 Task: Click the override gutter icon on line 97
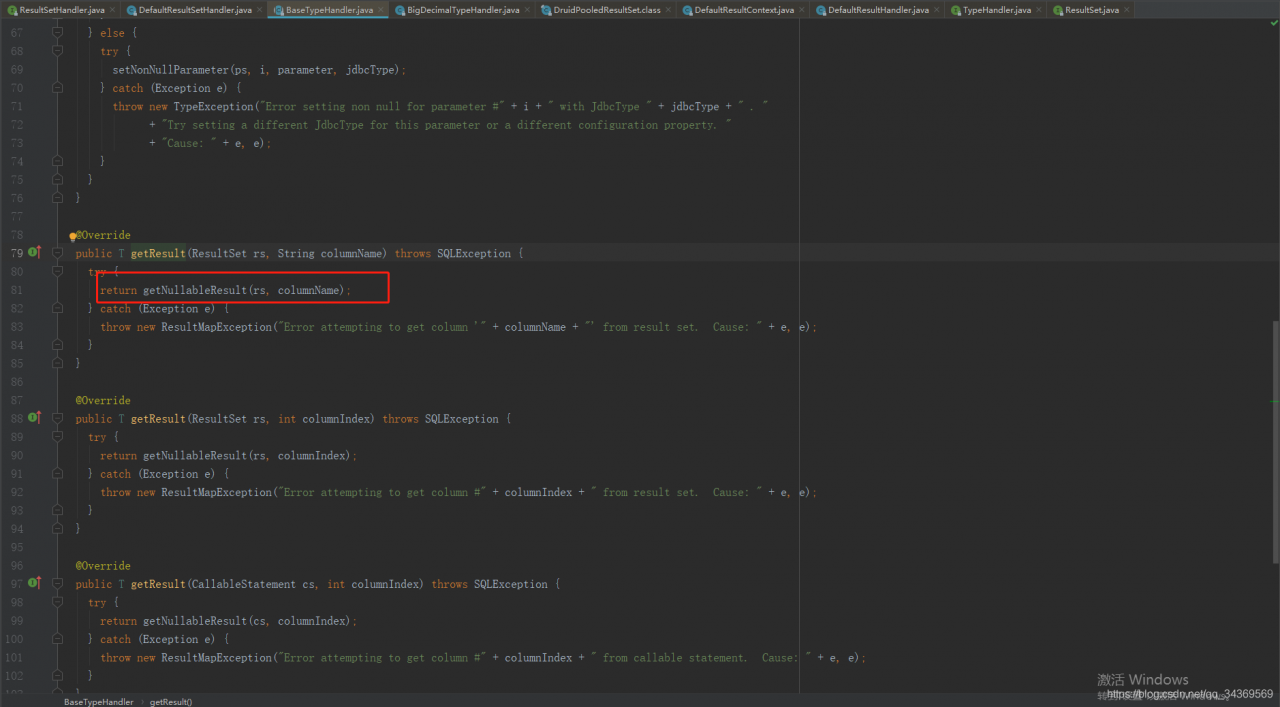click(x=34, y=583)
